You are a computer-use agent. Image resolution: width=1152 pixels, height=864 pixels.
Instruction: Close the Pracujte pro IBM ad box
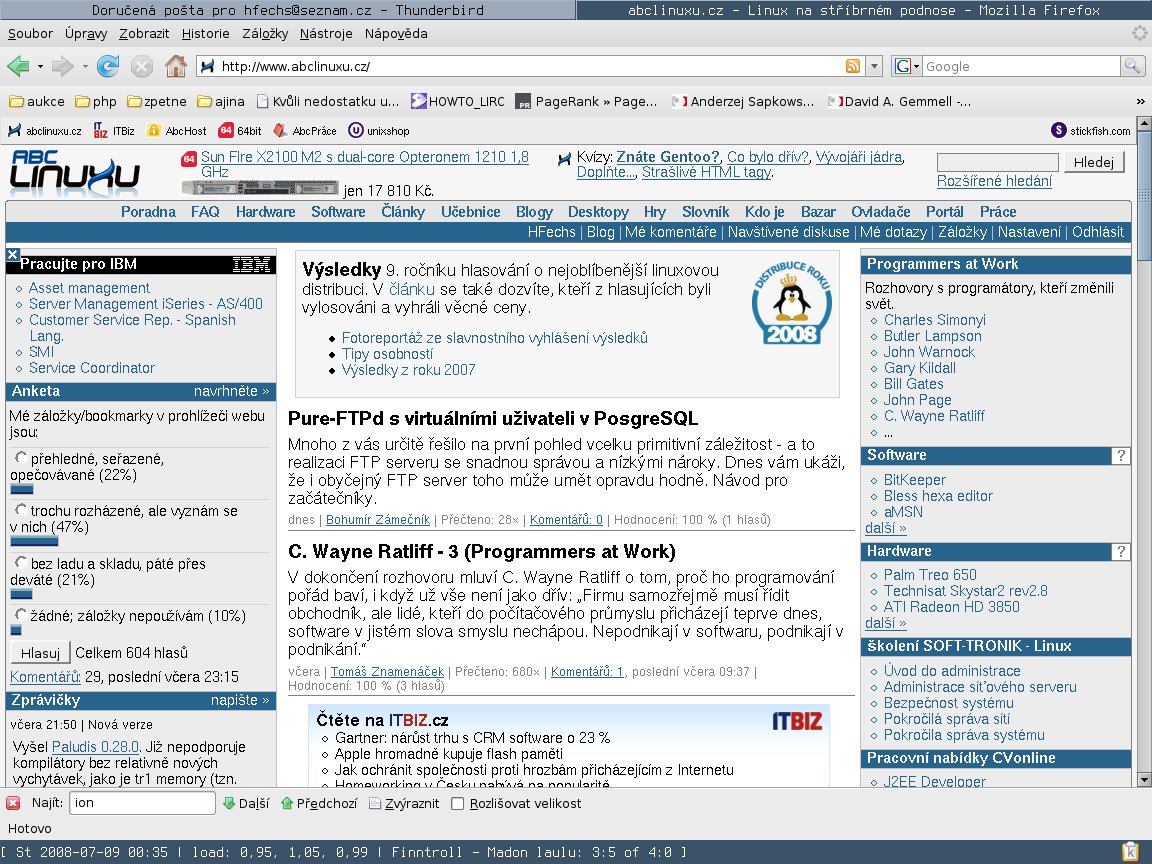(x=12, y=255)
